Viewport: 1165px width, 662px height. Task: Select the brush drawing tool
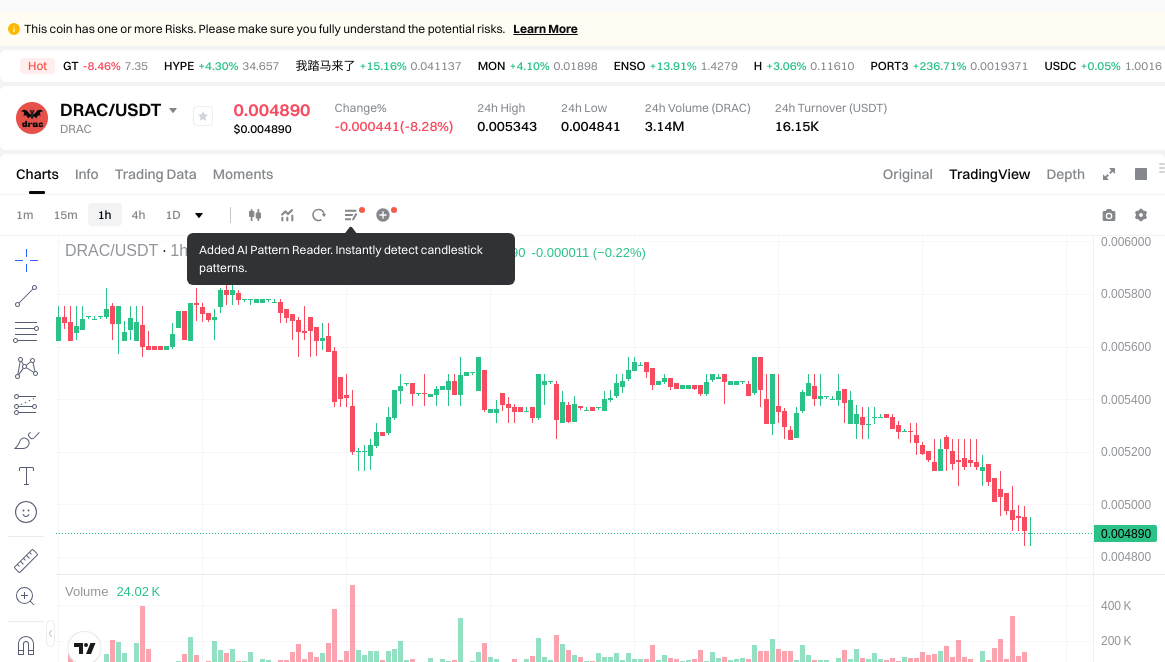click(26, 440)
